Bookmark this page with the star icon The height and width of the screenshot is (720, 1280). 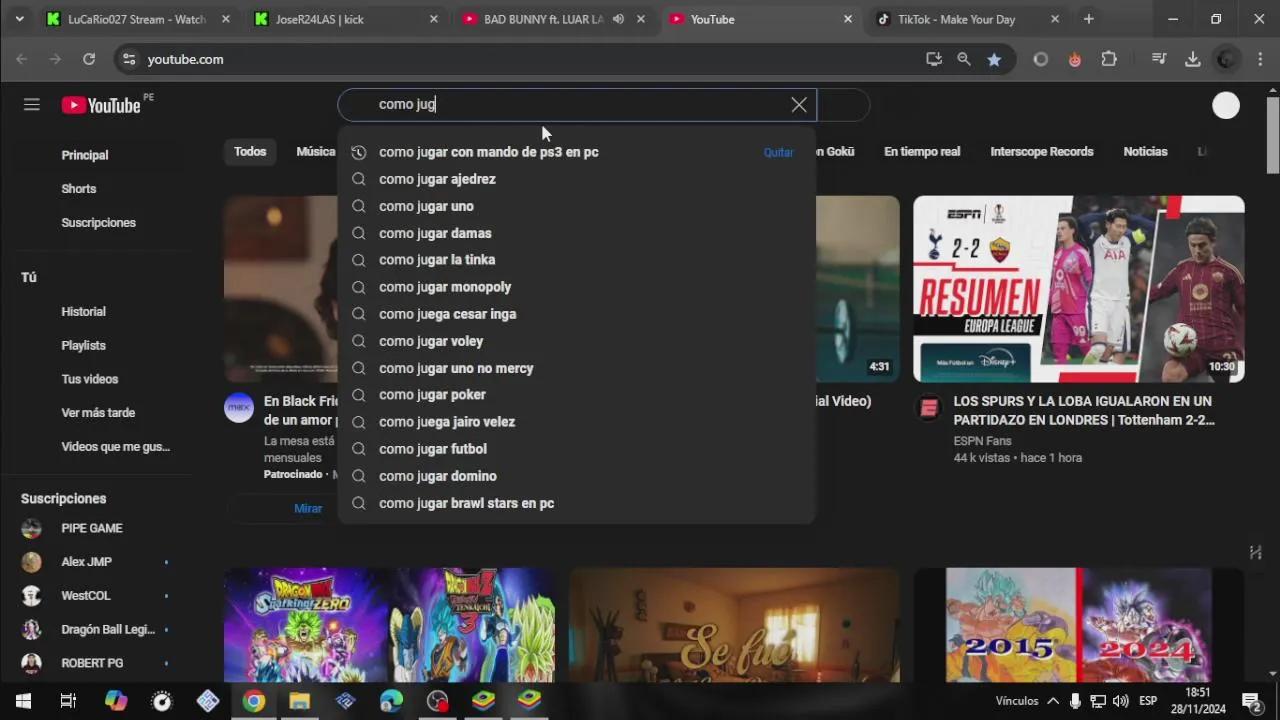tap(994, 59)
